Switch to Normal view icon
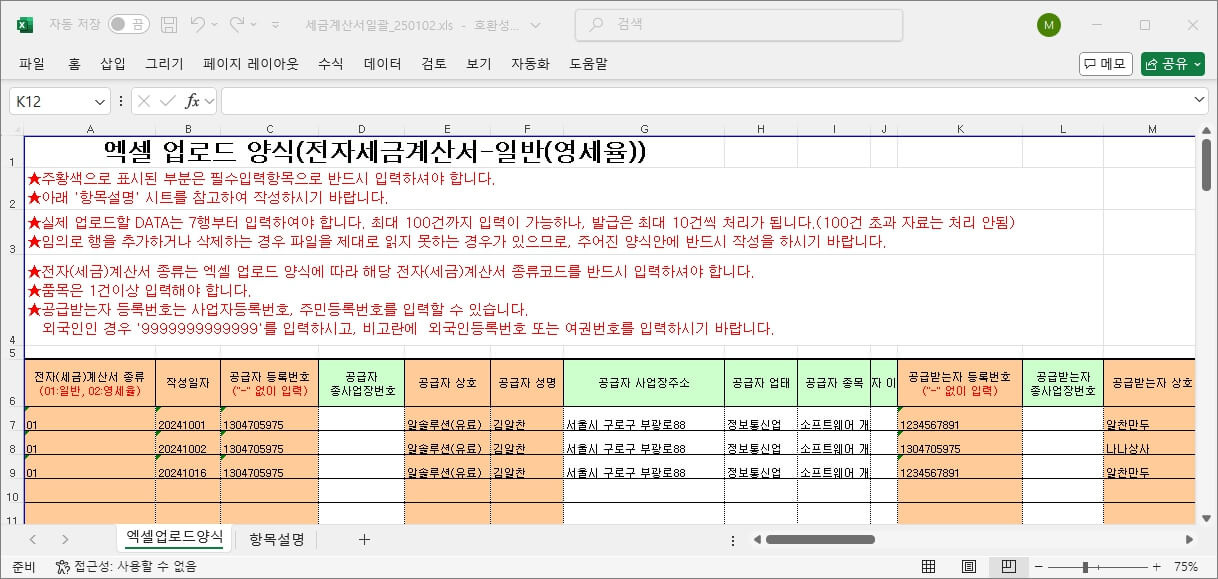1218x579 pixels. [929, 566]
